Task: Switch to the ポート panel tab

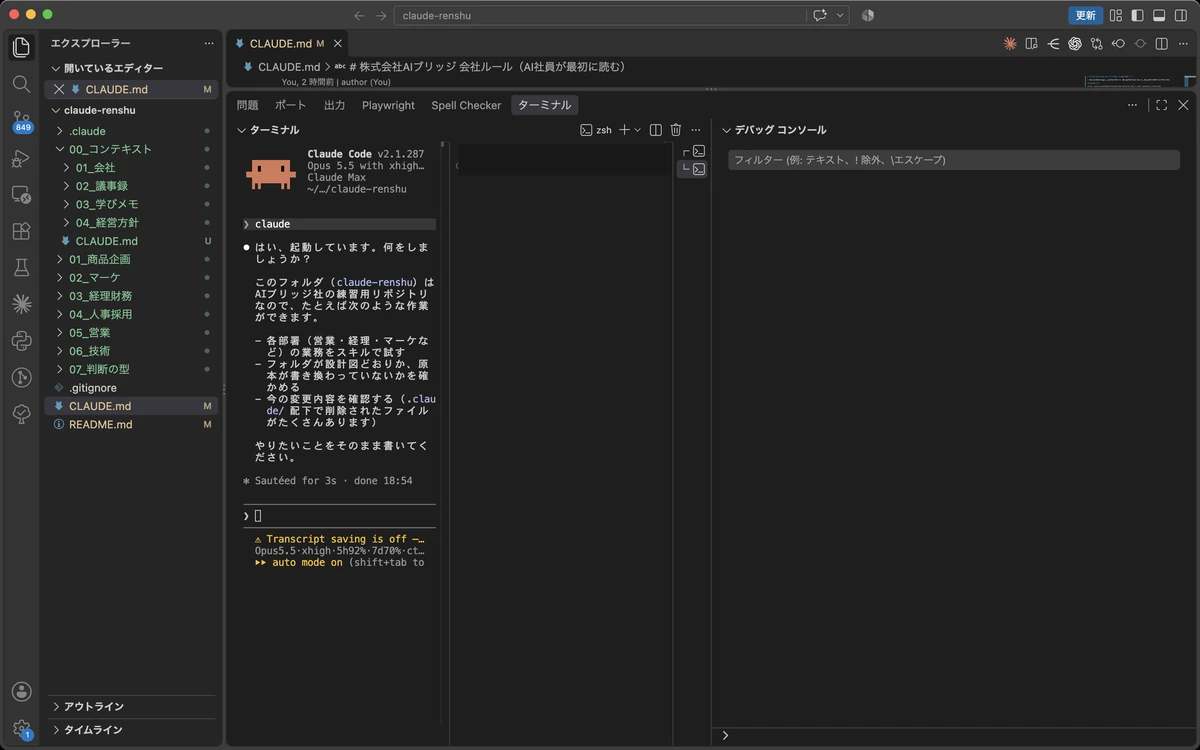Action: pyautogui.click(x=291, y=105)
